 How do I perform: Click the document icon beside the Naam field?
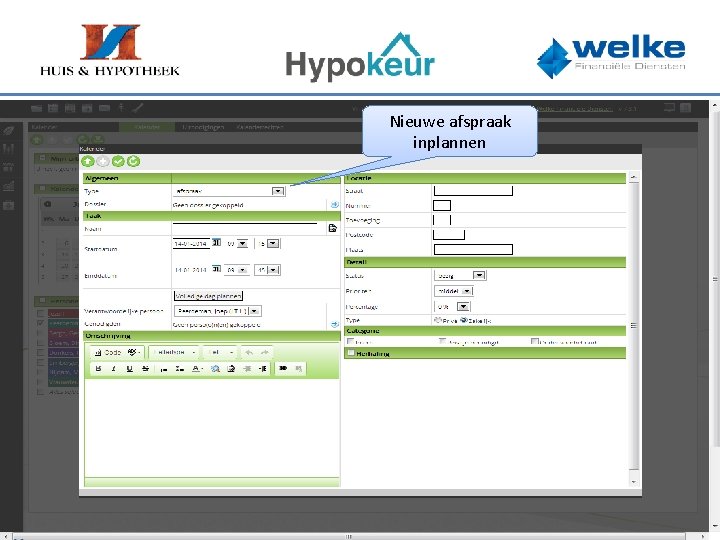click(333, 228)
